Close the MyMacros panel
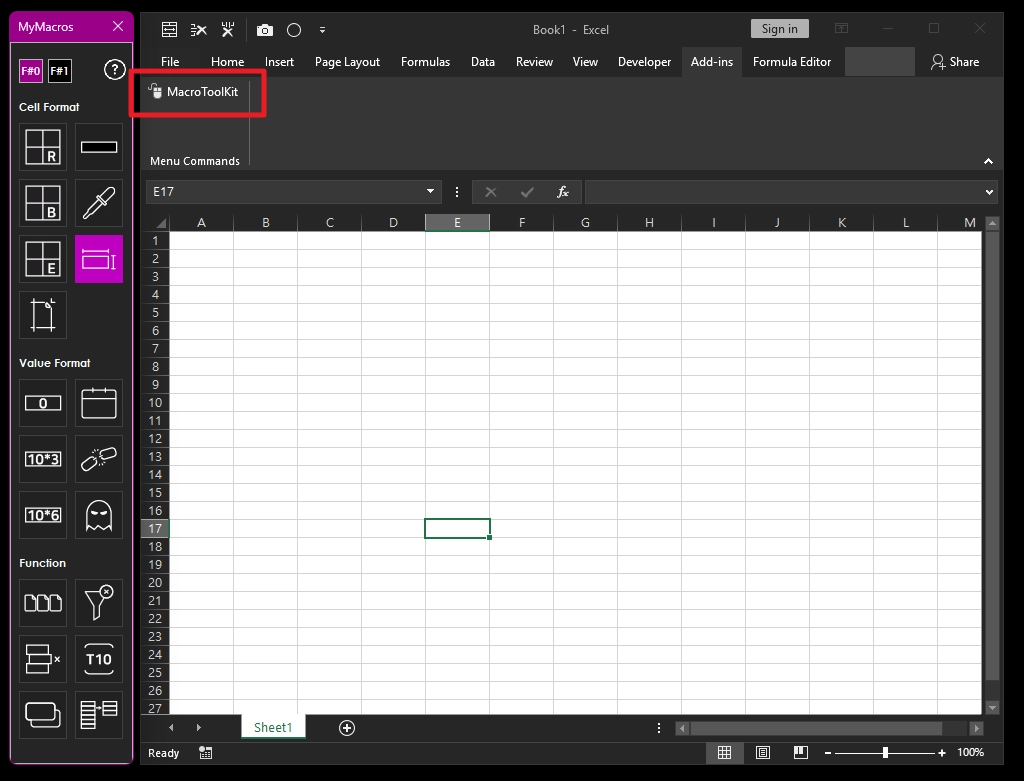The image size is (1024, 781). 118,26
